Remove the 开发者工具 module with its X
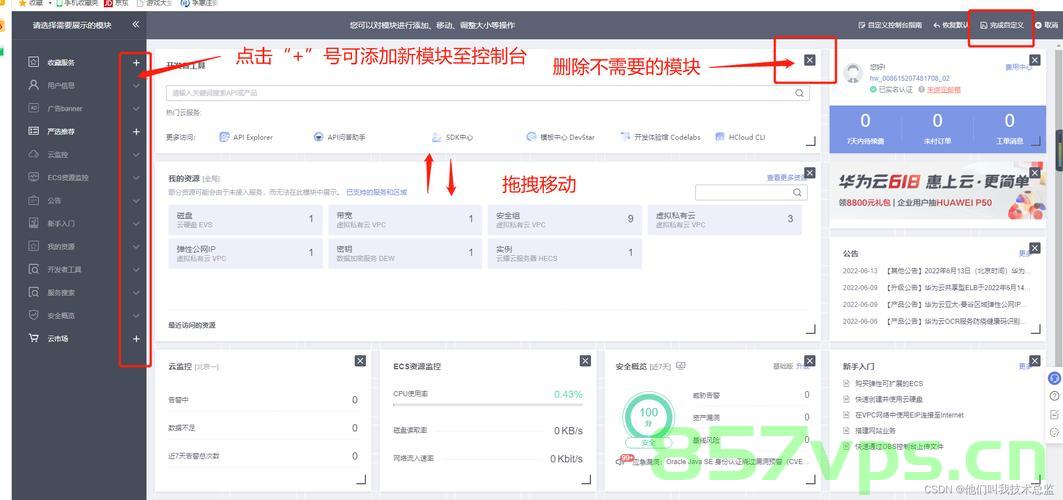The width and height of the screenshot is (1063, 500). point(809,60)
